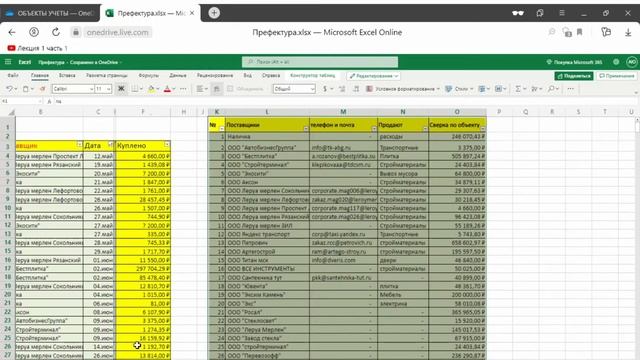
Task: Switch to the Рецензирование ribbon tab
Action: tap(215, 76)
